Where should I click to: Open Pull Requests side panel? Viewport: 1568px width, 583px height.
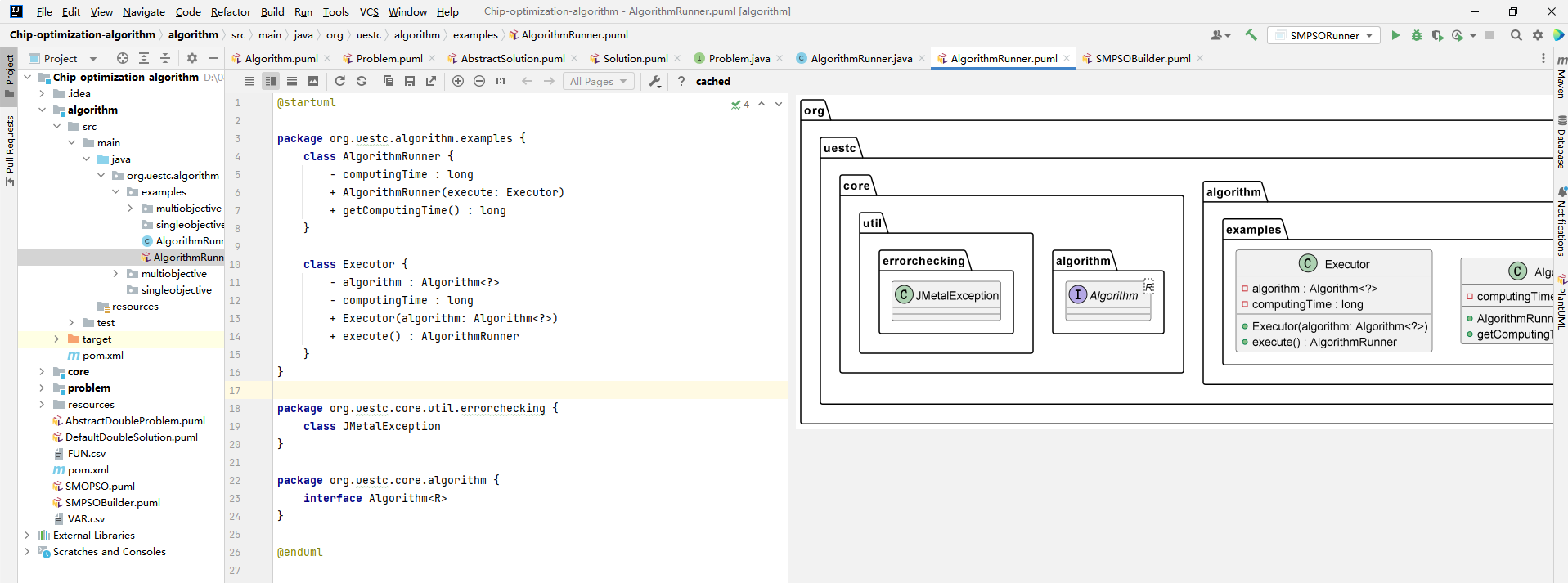[10, 150]
